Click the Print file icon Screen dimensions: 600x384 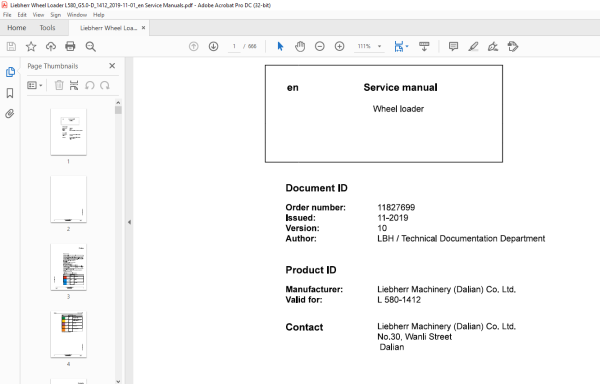70,47
